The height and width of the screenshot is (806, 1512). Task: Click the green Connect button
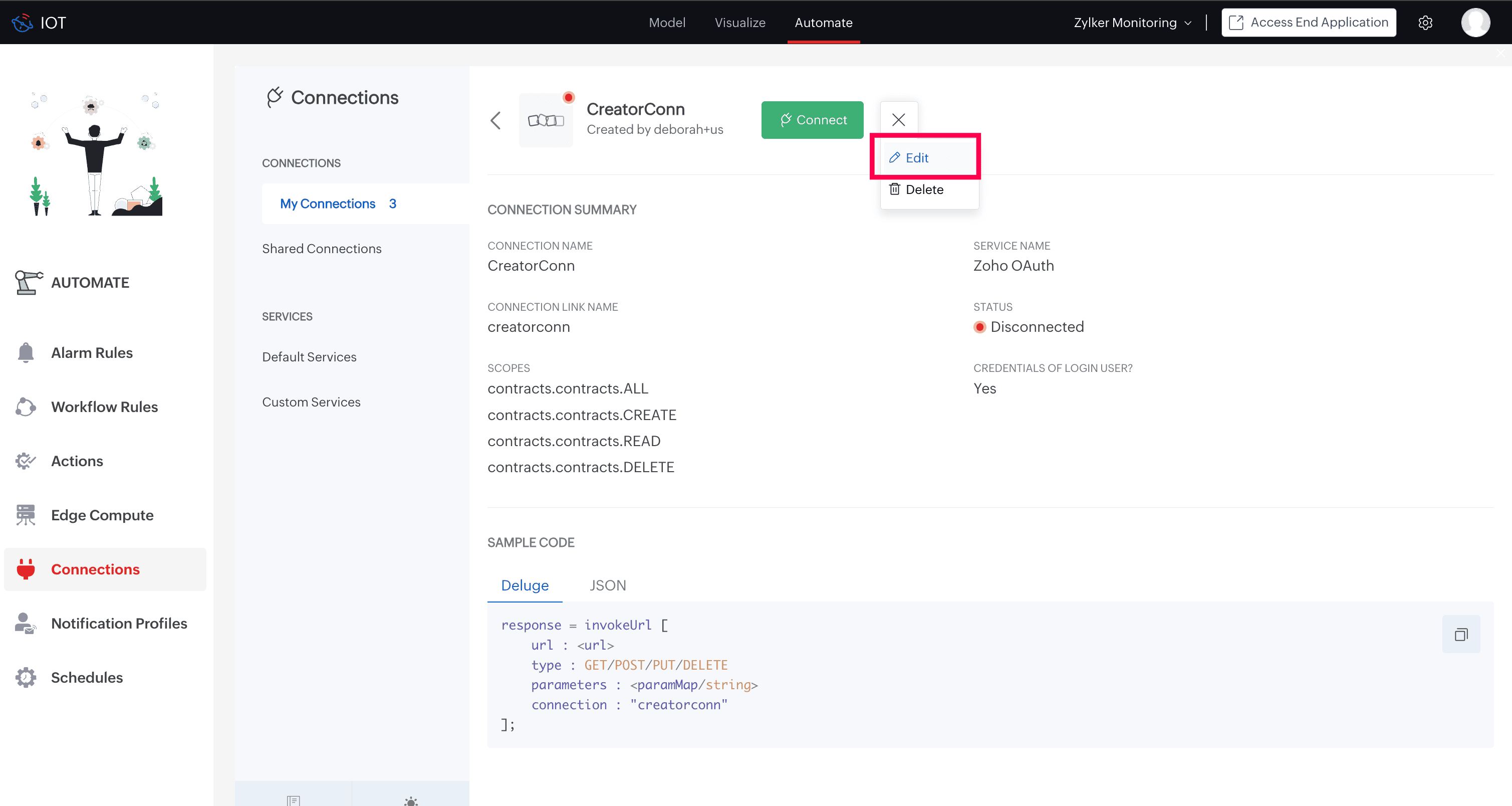coord(812,120)
